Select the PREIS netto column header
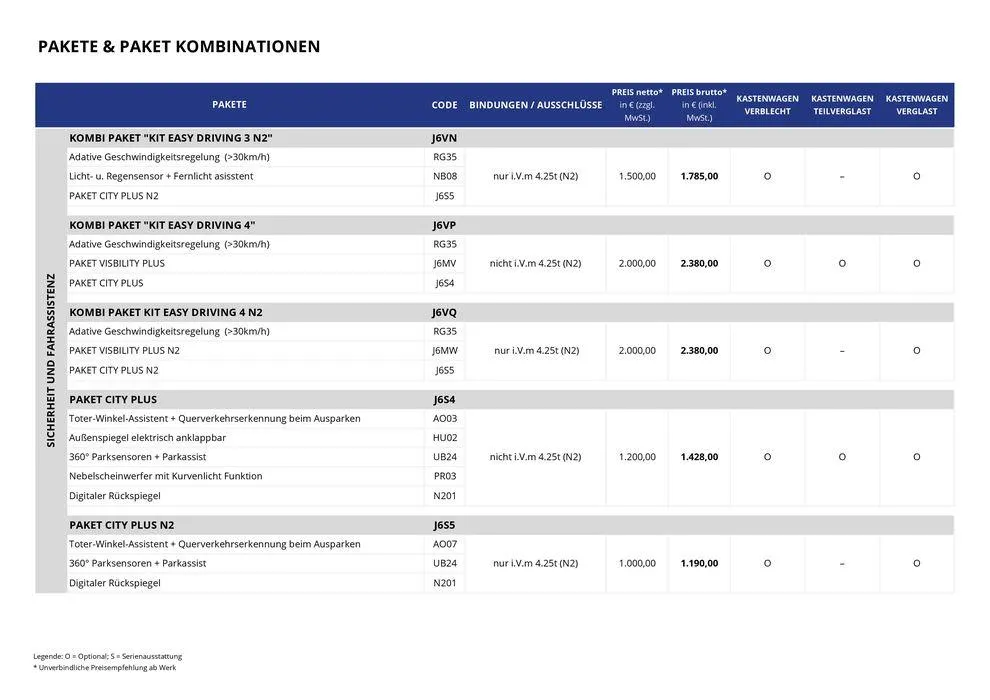 [637, 105]
